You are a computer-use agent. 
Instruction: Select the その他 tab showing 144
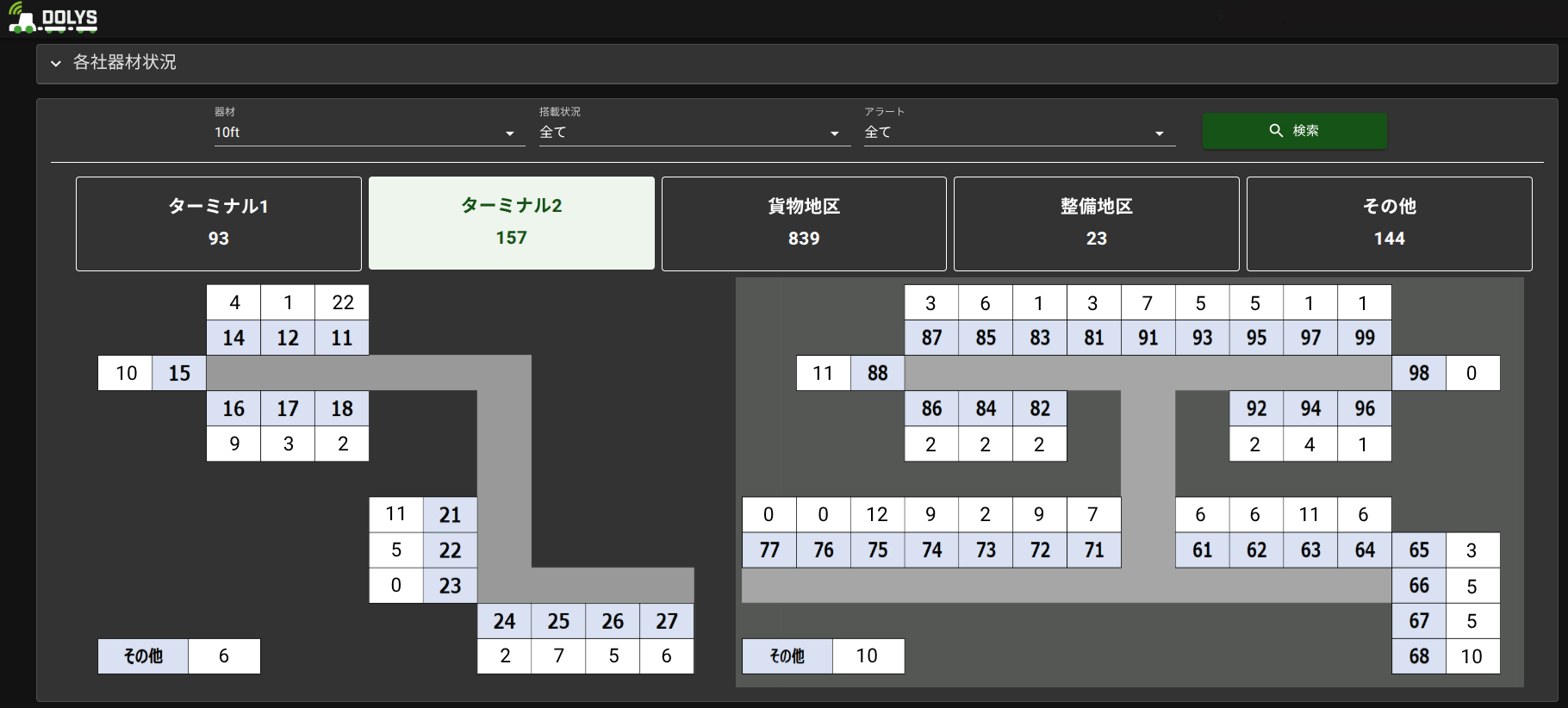click(x=1389, y=223)
